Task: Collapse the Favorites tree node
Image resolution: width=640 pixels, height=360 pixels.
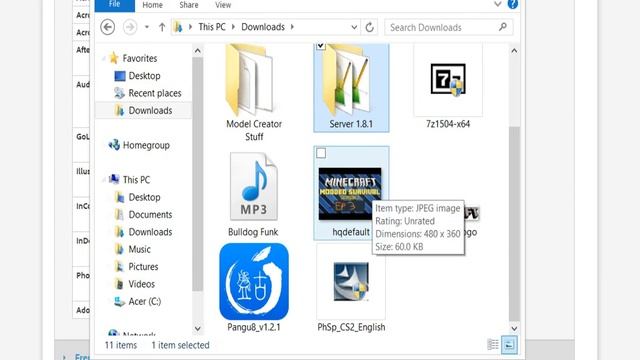Action: [x=104, y=58]
